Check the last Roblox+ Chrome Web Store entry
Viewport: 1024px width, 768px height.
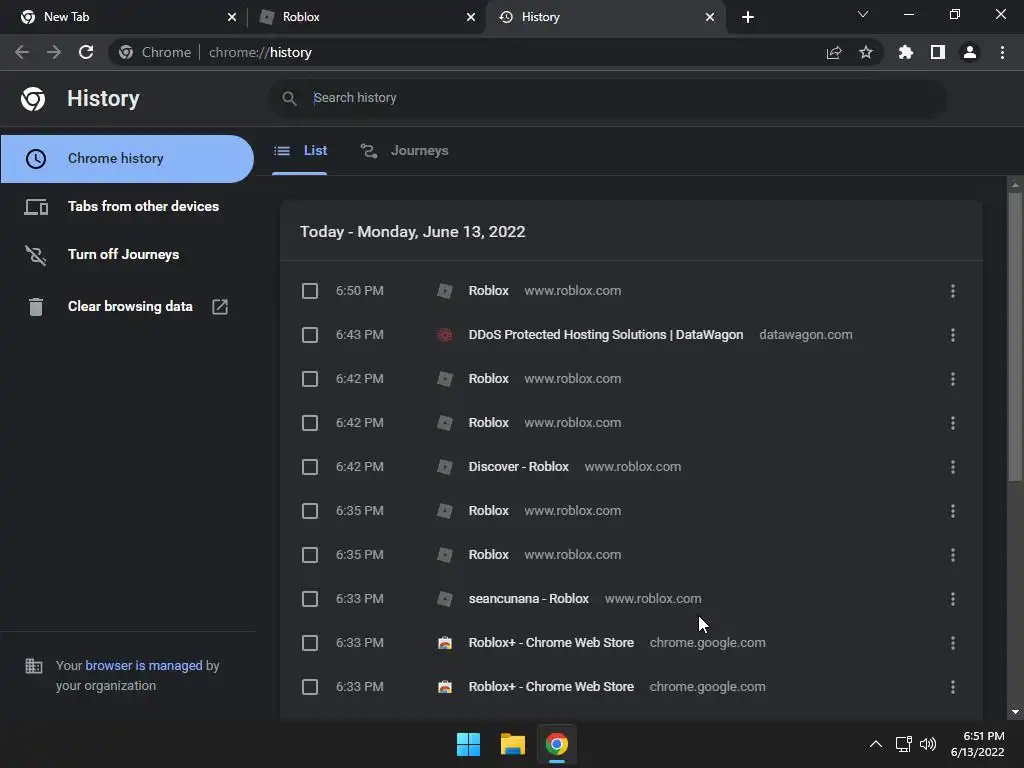[x=310, y=687]
